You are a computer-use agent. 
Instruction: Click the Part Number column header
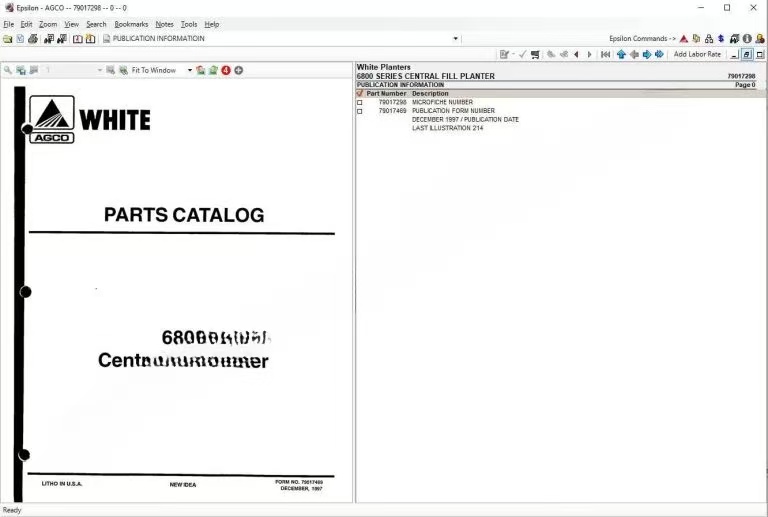386,94
